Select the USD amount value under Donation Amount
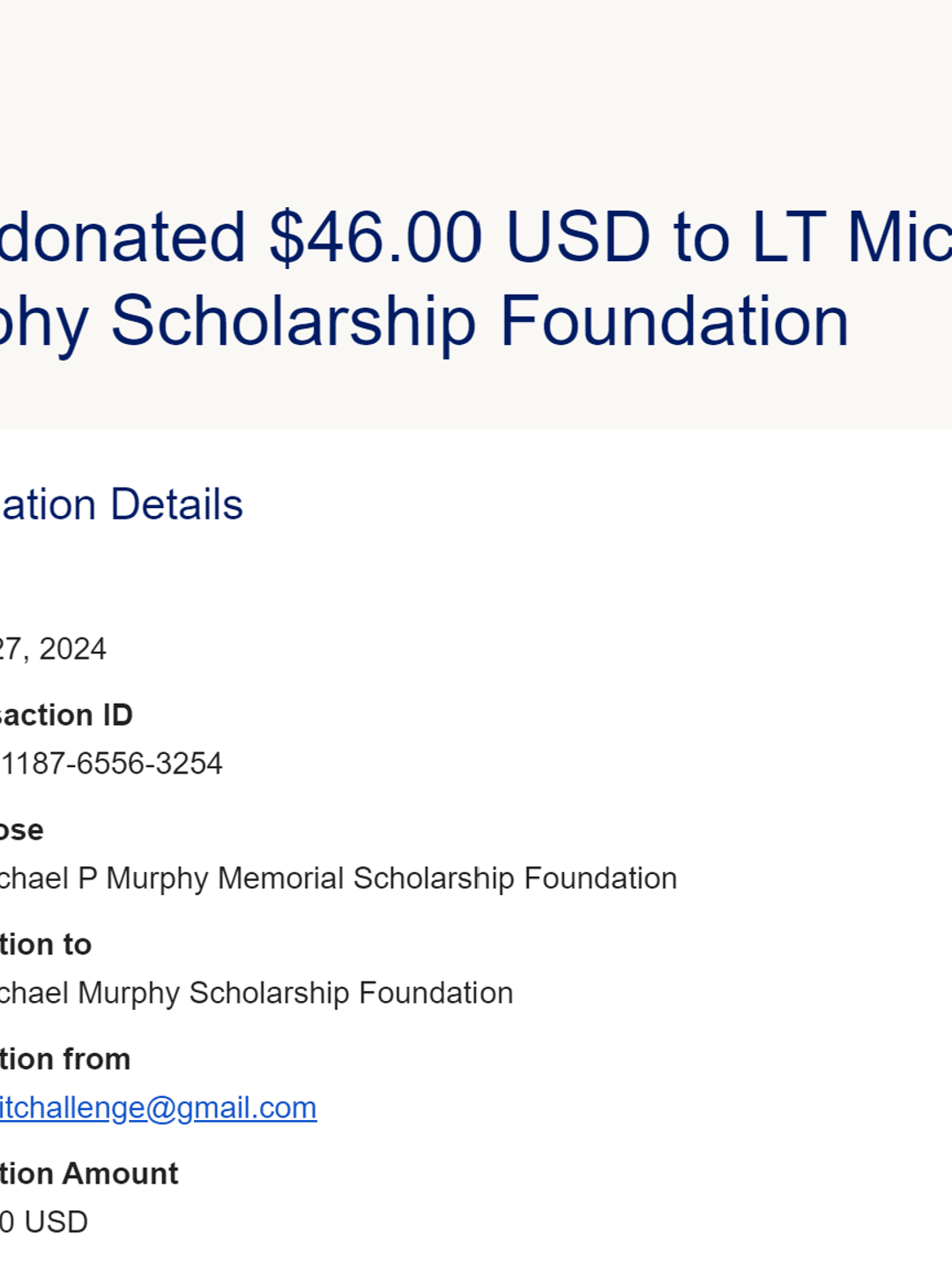The image size is (952, 1270). (x=44, y=1222)
